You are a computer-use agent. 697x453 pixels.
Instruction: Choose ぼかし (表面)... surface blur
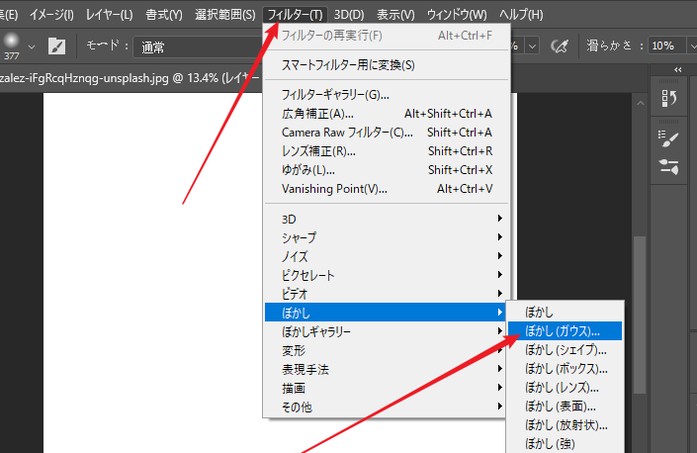[x=565, y=406]
